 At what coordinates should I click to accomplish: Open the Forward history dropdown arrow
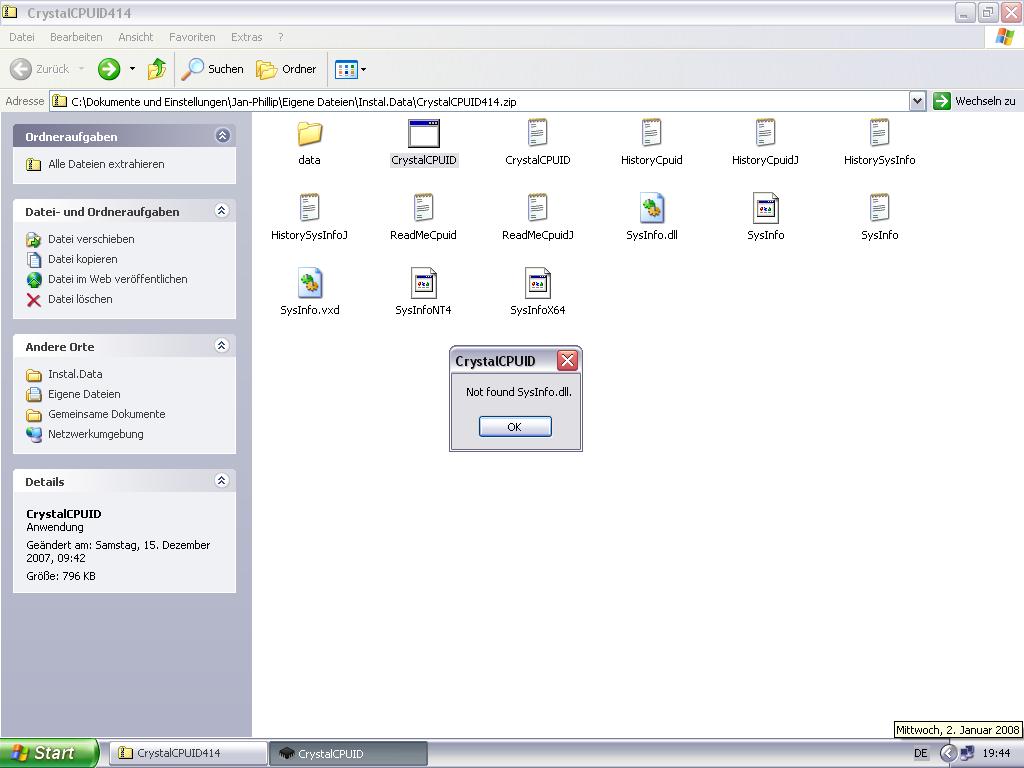133,69
